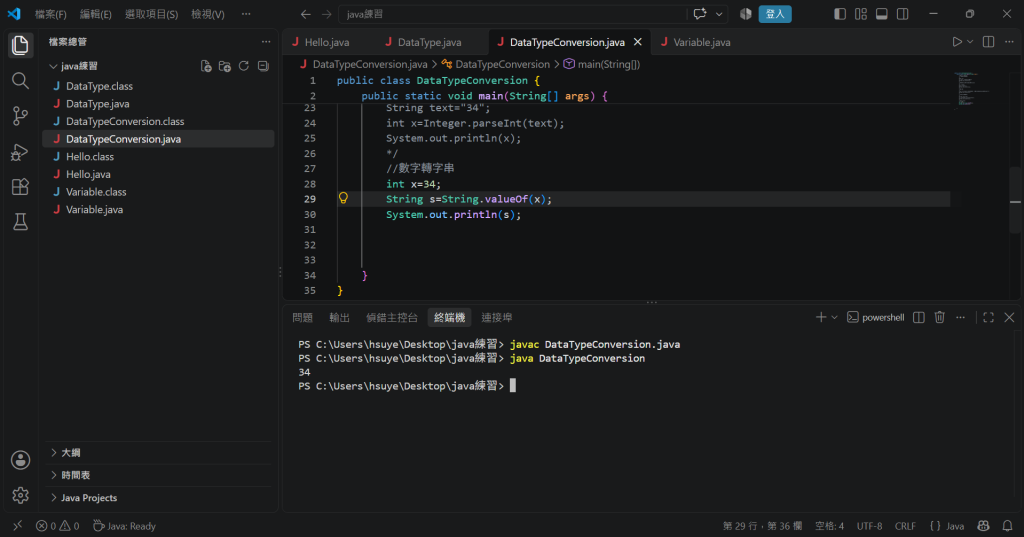Split the terminal panel

tap(919, 317)
